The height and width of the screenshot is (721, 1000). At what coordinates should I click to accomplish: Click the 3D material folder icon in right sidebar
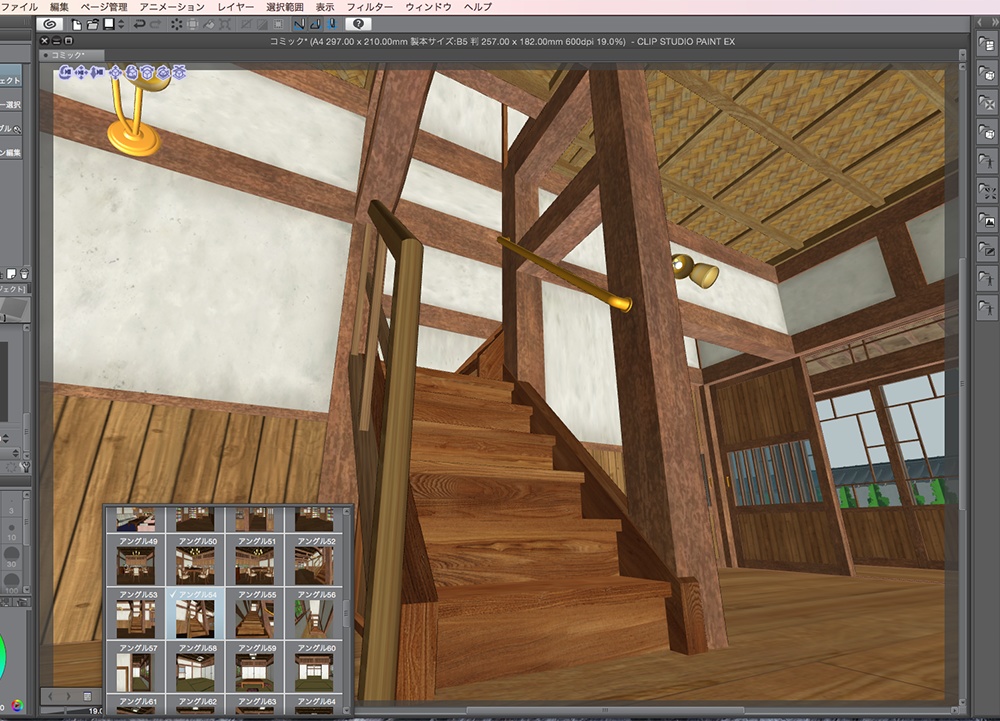pos(988,75)
